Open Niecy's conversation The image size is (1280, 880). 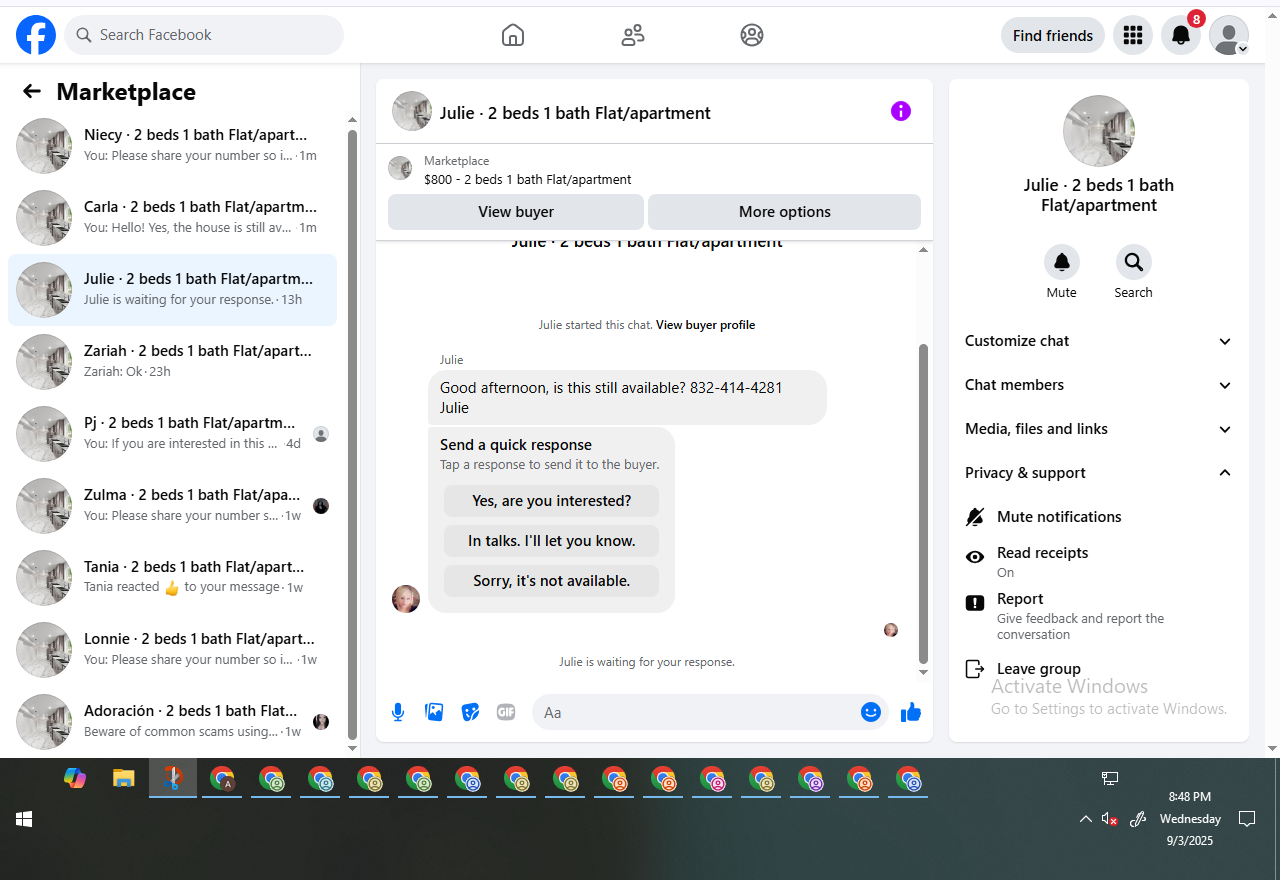(172, 146)
